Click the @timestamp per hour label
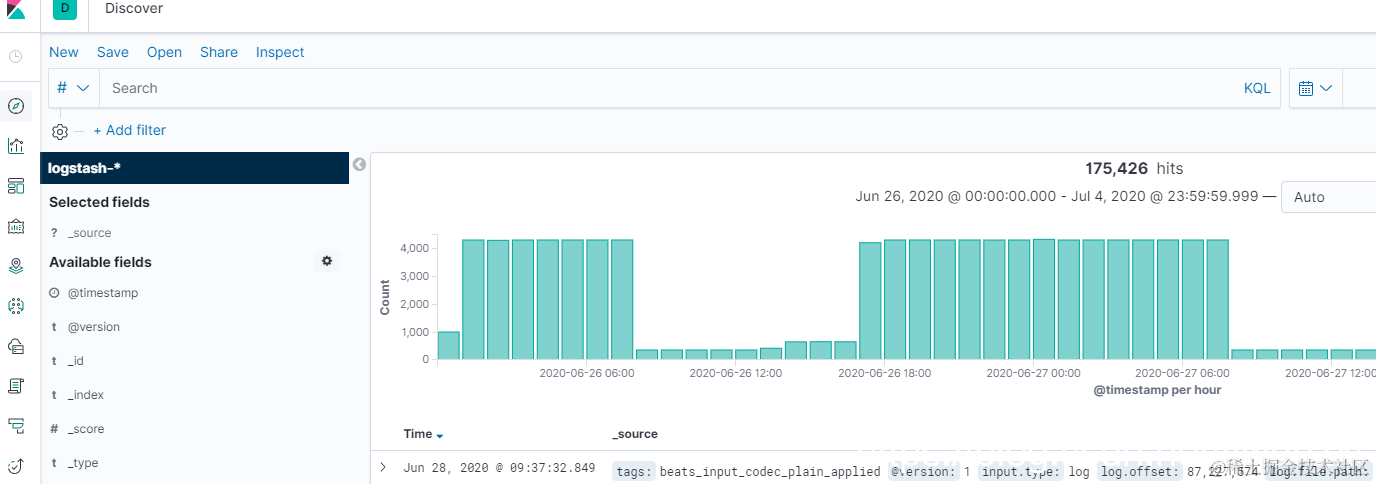Viewport: 1376px width, 484px height. tap(1157, 390)
